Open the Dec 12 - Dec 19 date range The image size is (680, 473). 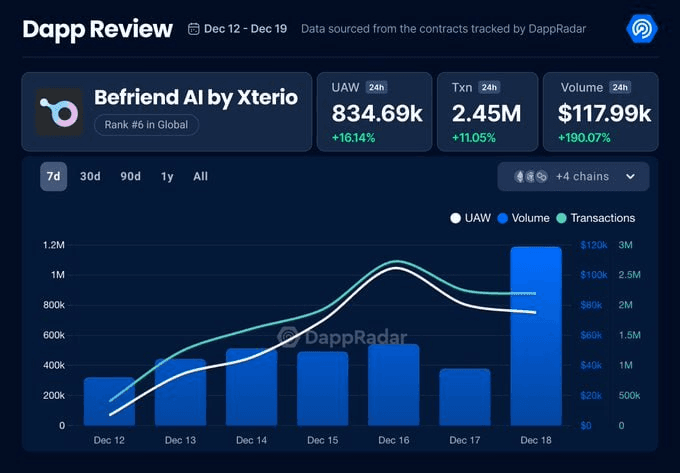tap(245, 29)
